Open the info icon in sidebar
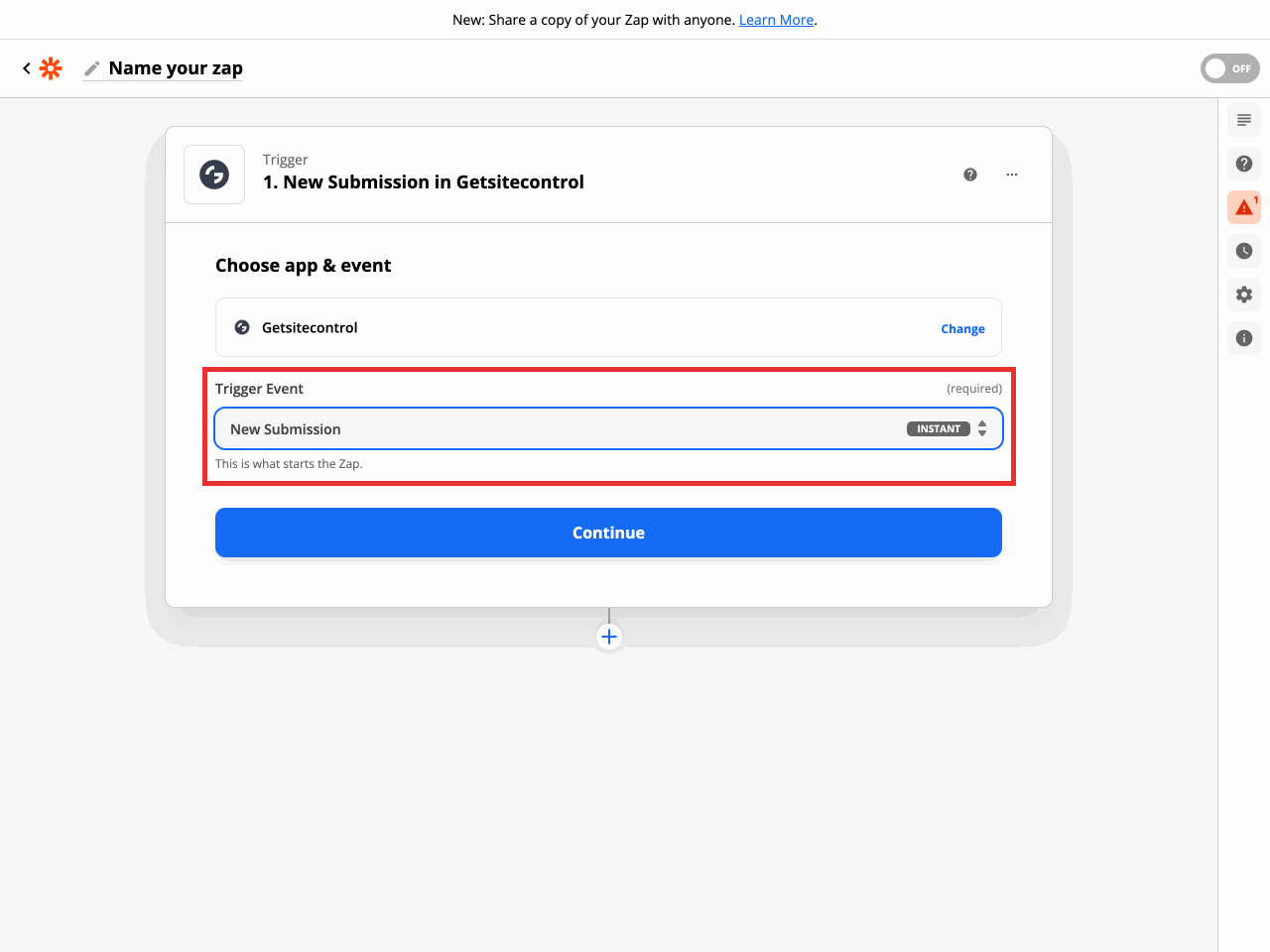The height and width of the screenshot is (952, 1270). point(1244,338)
